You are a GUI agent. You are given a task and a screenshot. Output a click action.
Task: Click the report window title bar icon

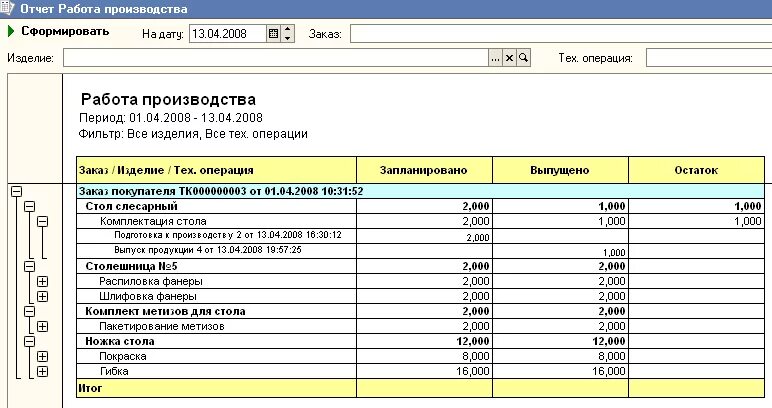pyautogui.click(x=7, y=8)
